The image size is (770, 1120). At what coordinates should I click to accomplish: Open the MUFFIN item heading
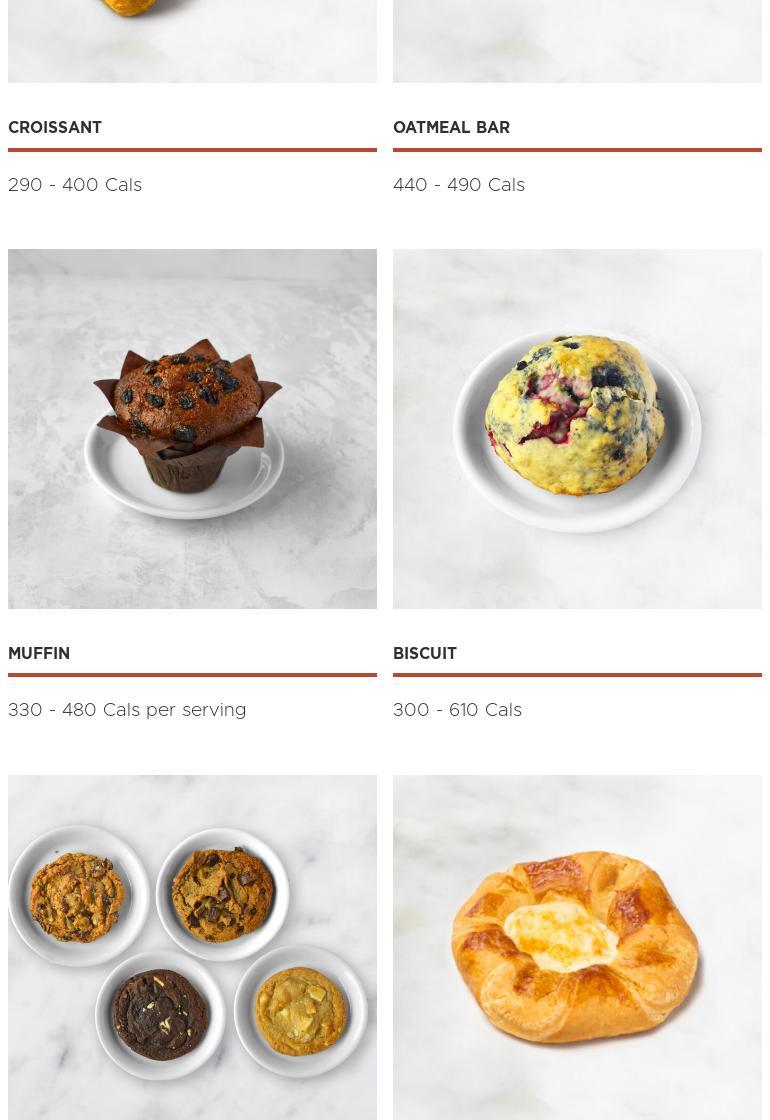pyautogui.click(x=39, y=653)
